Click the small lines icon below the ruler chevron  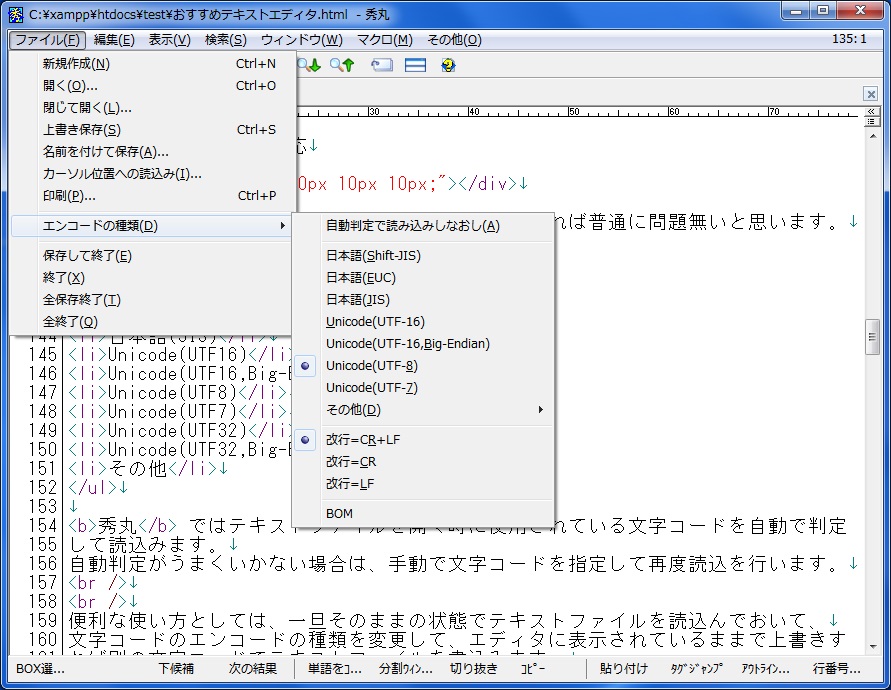871,122
